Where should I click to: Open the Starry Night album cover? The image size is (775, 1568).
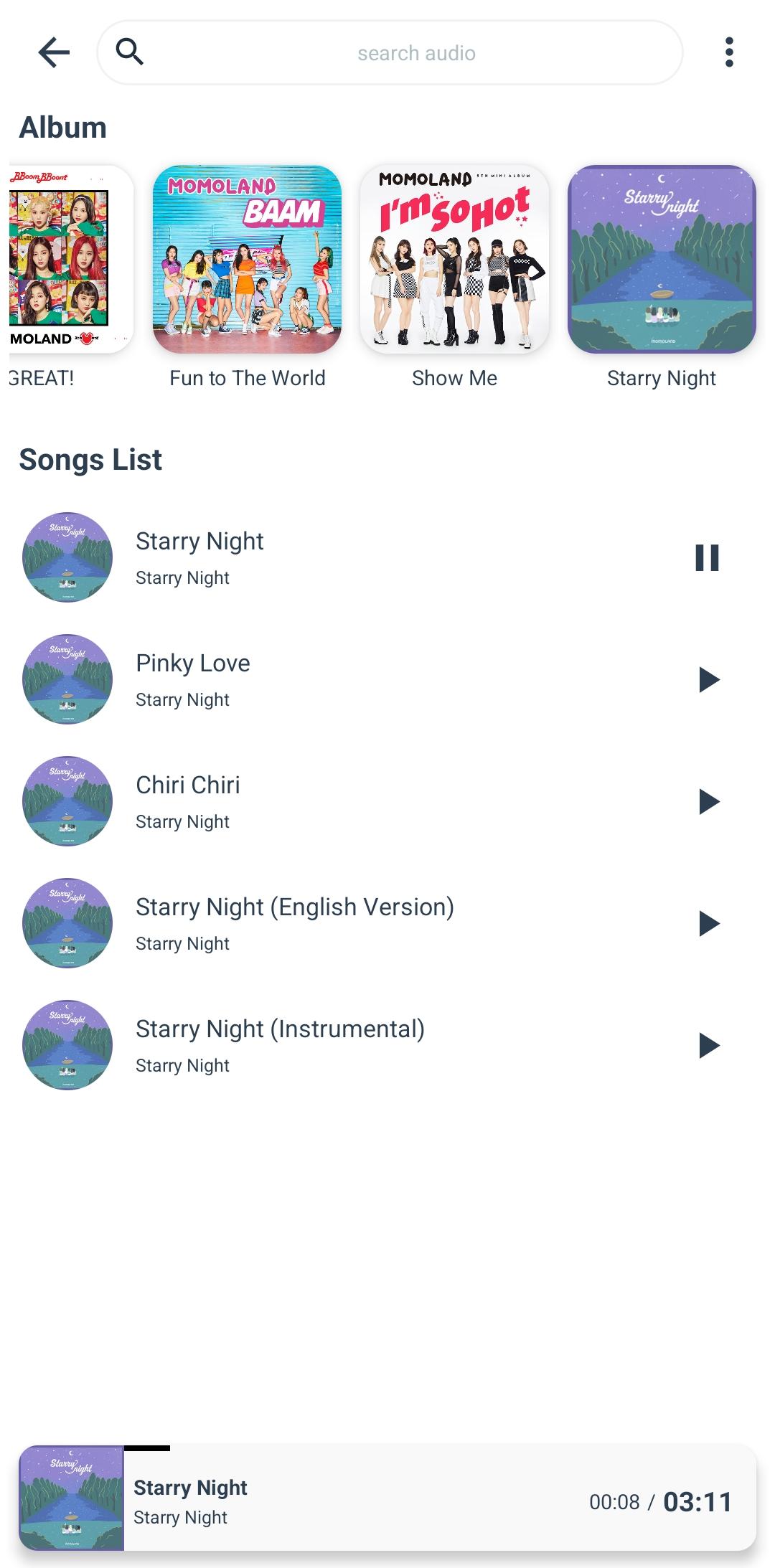tap(662, 259)
